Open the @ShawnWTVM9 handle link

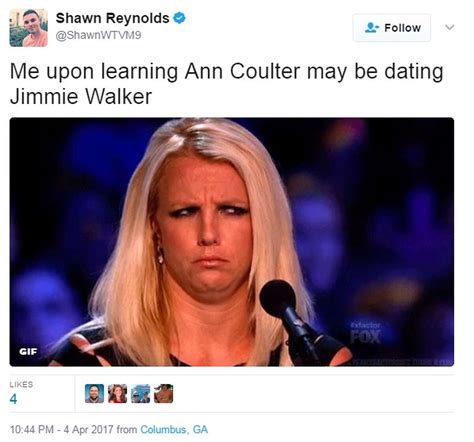pyautogui.click(x=98, y=35)
